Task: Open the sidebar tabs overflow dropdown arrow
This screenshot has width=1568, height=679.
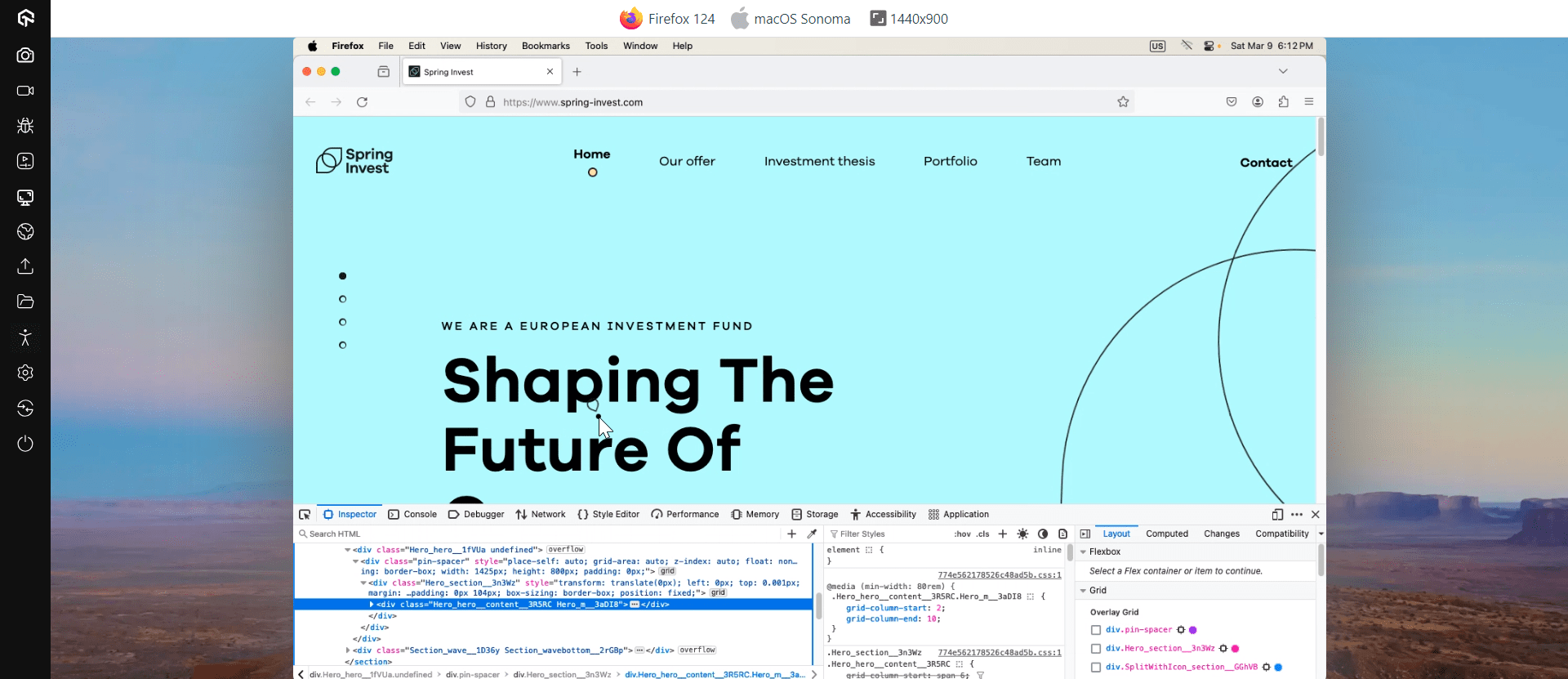Action: click(x=1321, y=534)
